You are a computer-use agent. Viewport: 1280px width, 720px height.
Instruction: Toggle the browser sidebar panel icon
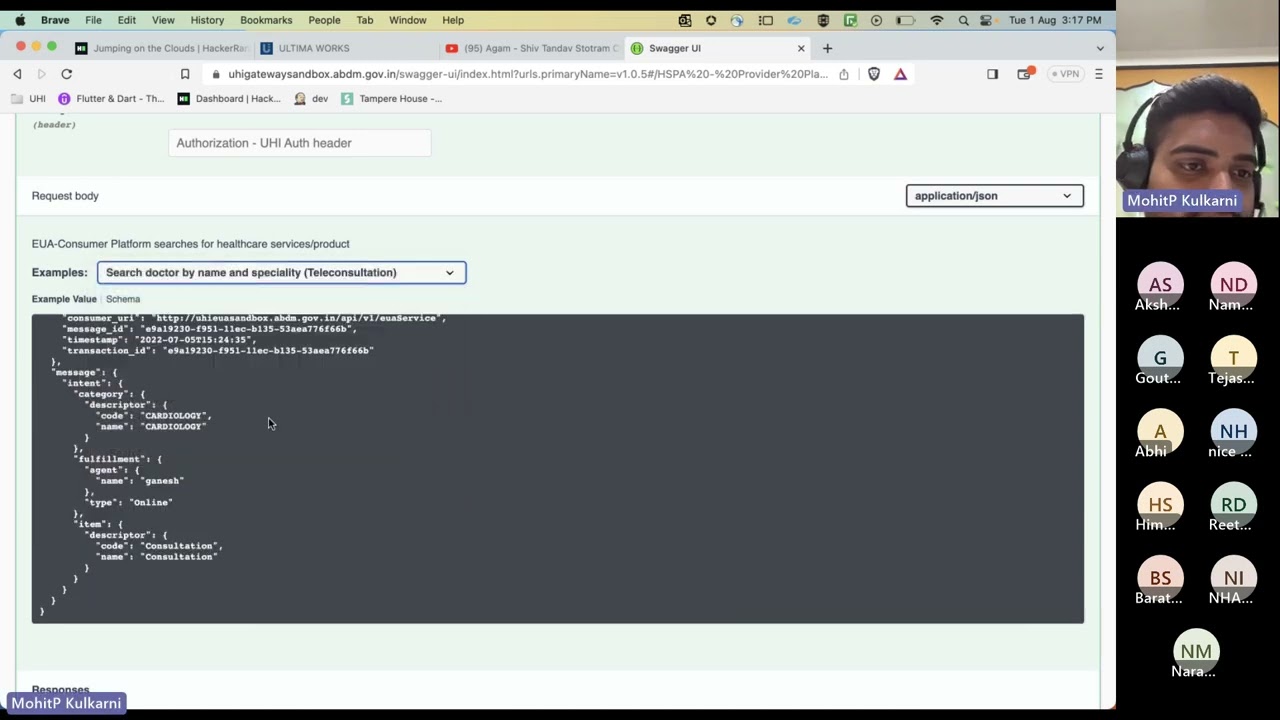[x=992, y=74]
